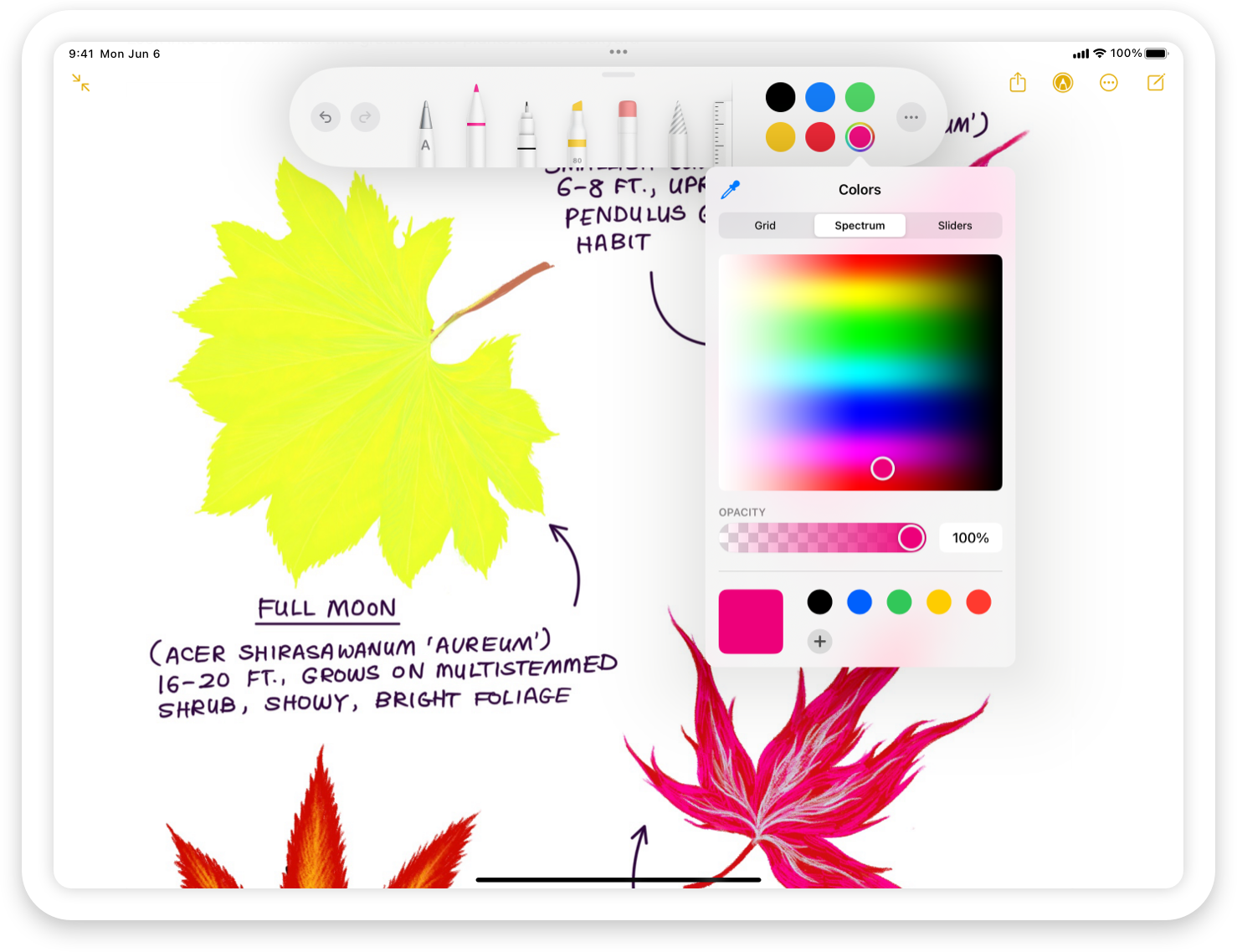Tap the redo arrow

[x=366, y=117]
